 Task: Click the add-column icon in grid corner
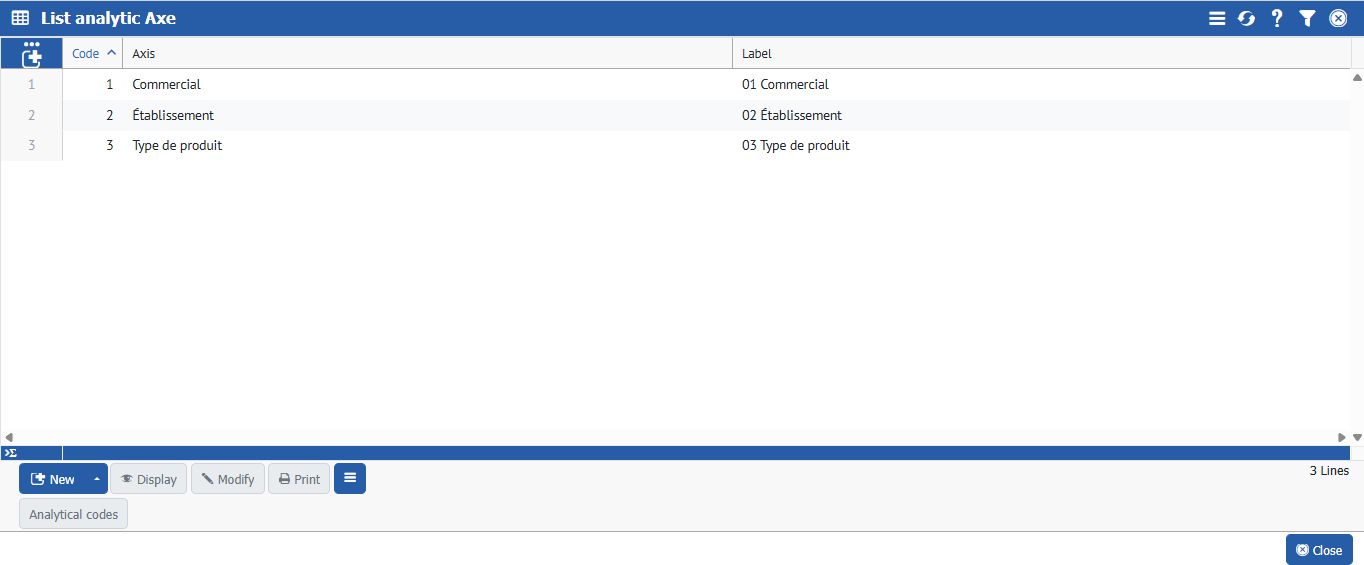pyautogui.click(x=31, y=53)
